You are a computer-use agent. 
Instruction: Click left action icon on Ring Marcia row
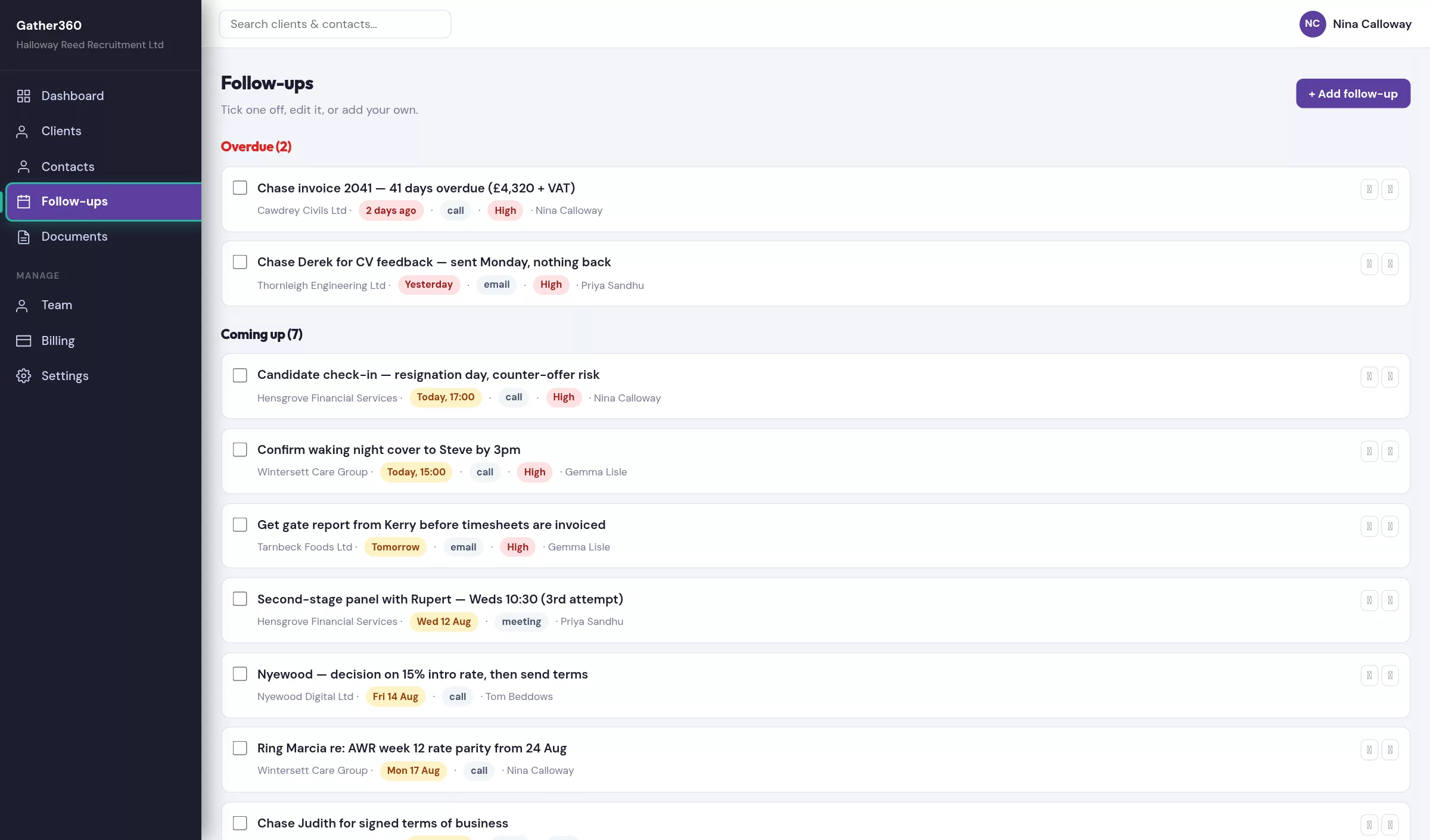(x=1369, y=750)
